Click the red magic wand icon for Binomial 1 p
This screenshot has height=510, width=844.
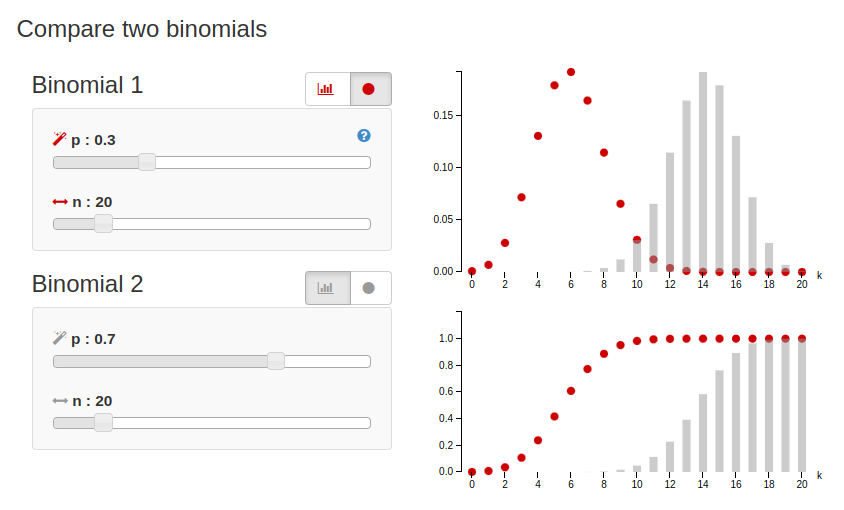tap(59, 139)
